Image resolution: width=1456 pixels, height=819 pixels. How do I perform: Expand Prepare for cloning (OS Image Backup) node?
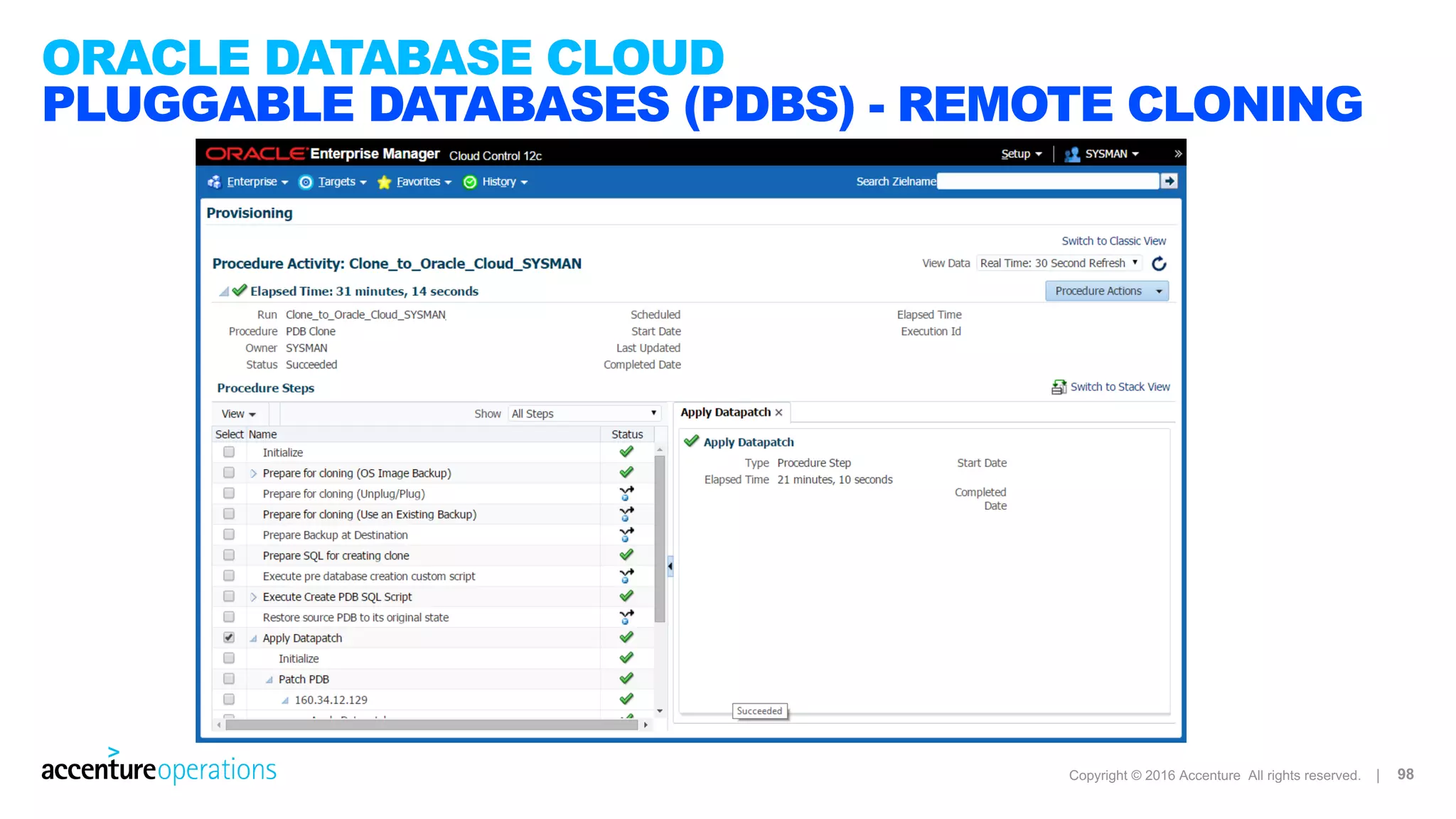point(253,473)
